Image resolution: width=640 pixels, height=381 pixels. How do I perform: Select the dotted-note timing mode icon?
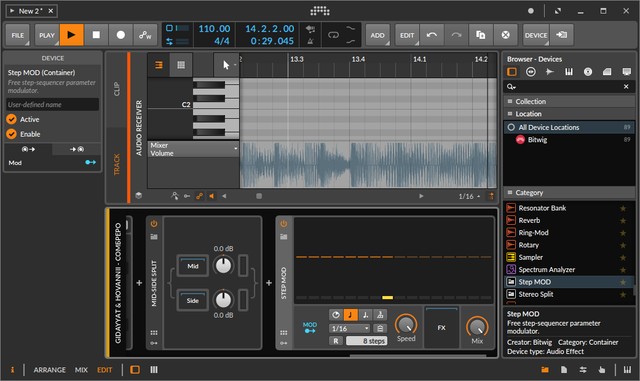365,315
